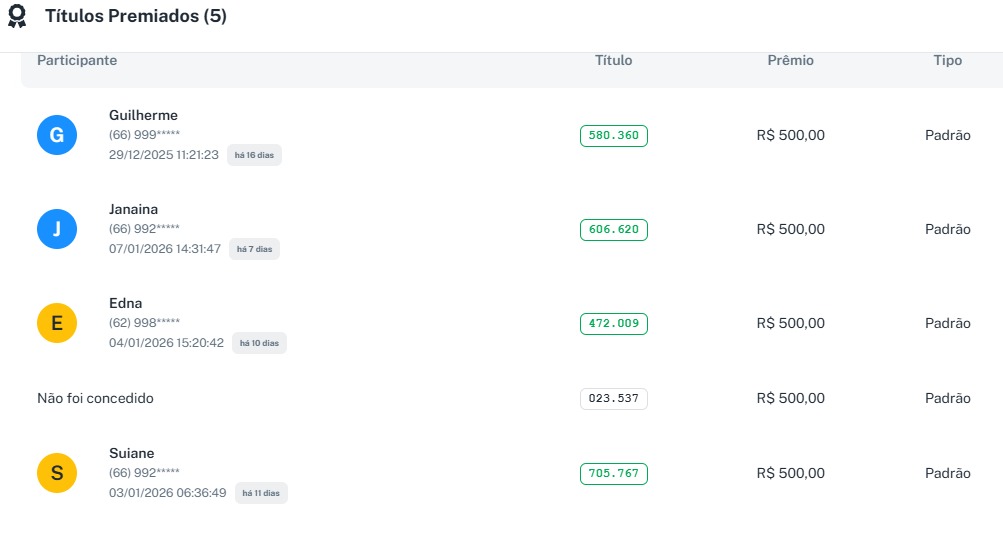1003x535 pixels.
Task: Click Suiane's yellow S avatar
Action: (57, 473)
